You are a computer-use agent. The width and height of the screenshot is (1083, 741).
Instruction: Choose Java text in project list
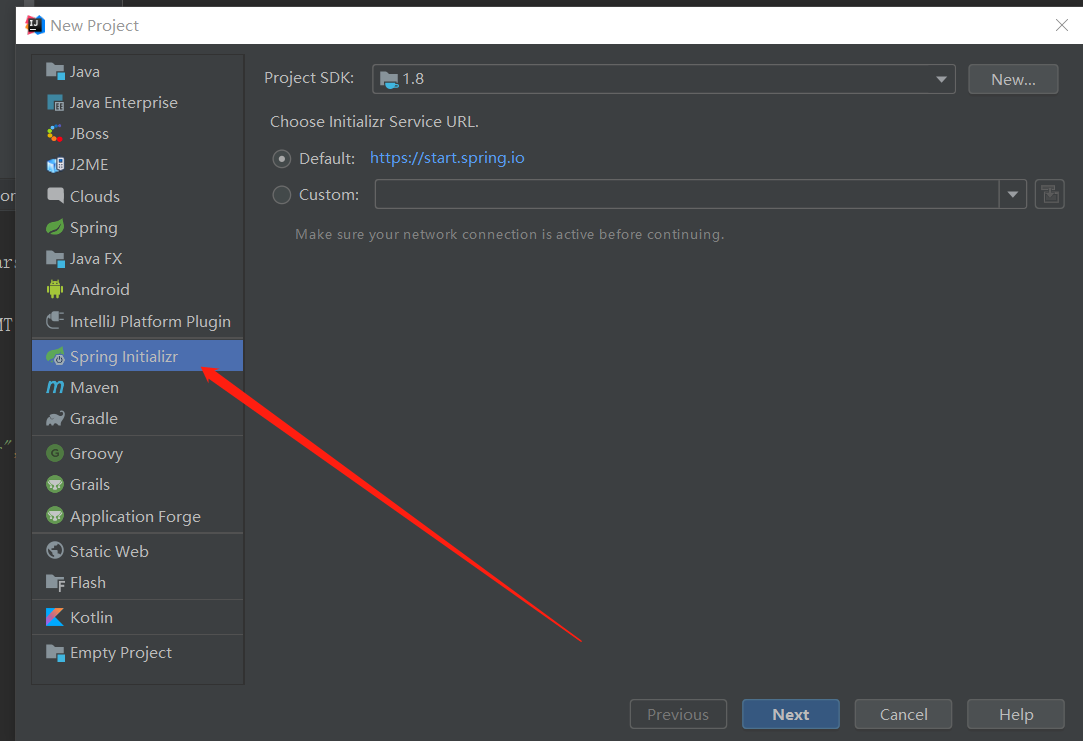click(85, 72)
